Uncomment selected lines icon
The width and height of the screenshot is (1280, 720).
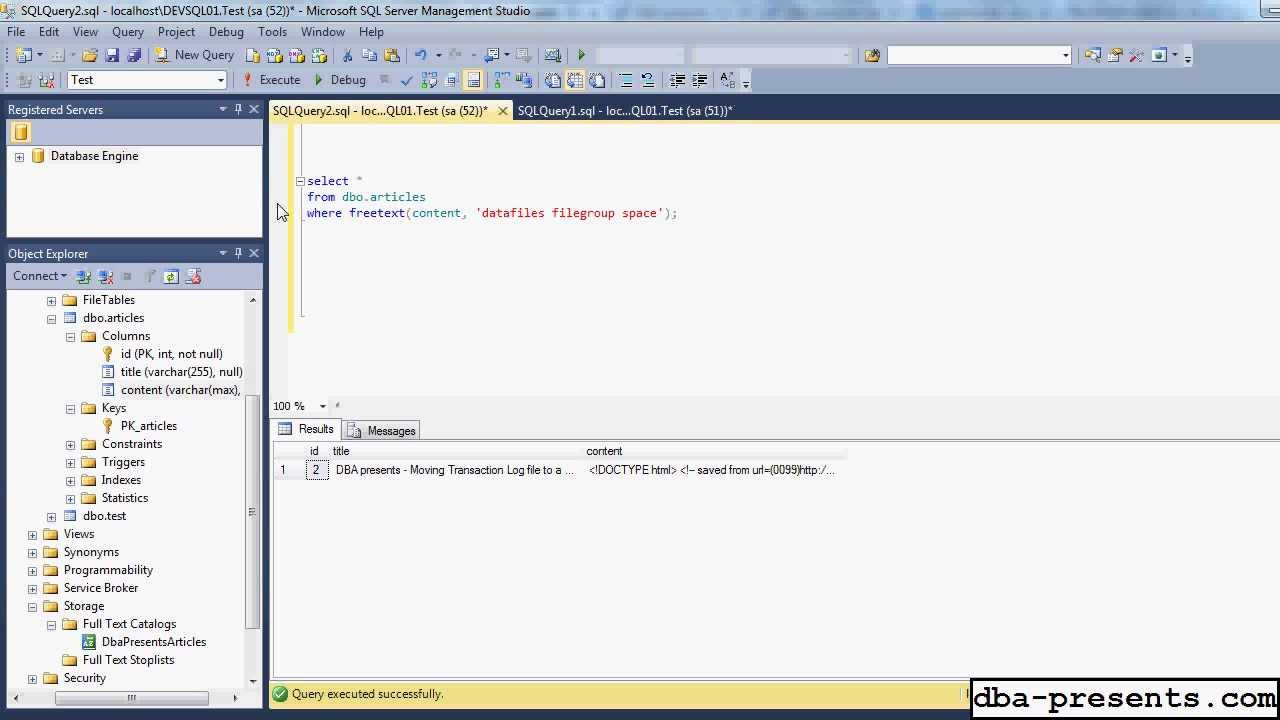(x=647, y=80)
